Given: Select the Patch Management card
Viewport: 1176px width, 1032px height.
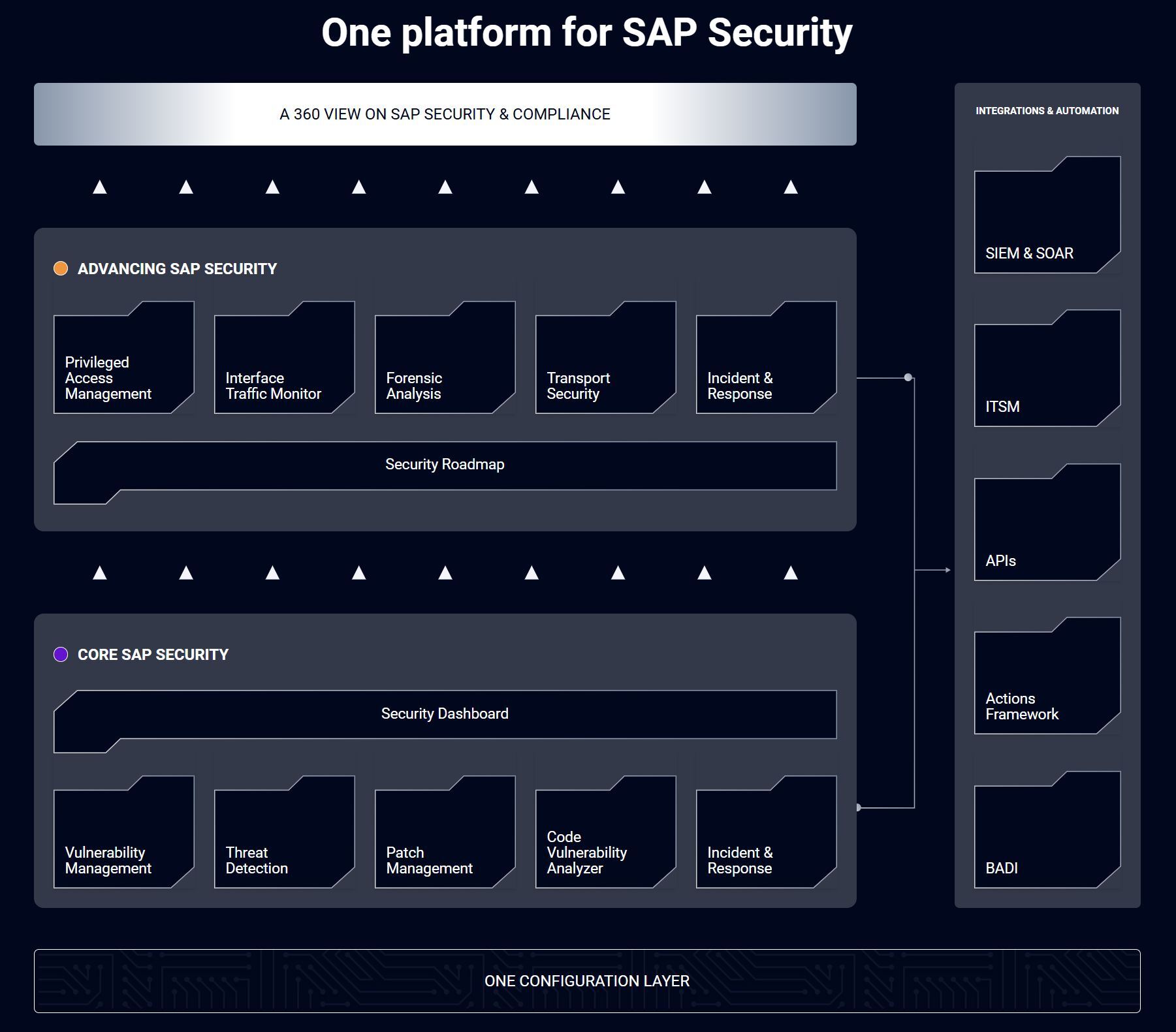Looking at the screenshot, I should [445, 832].
